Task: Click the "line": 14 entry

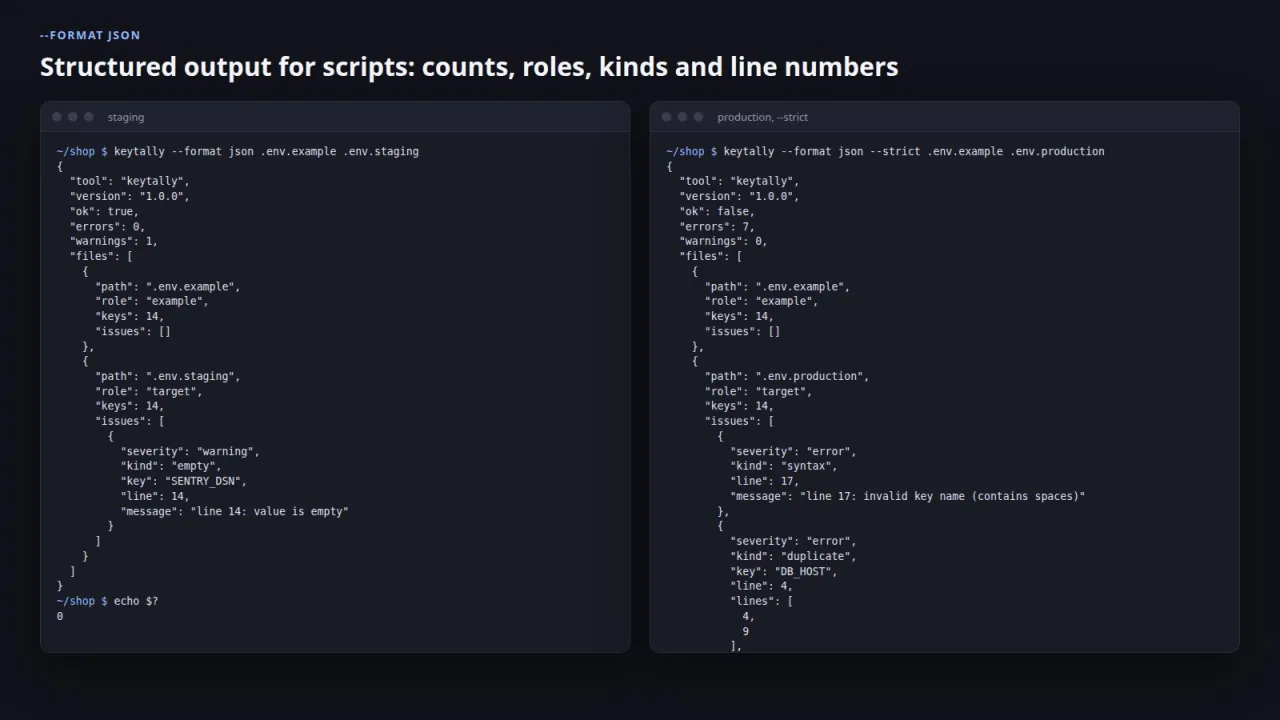Action: [155, 496]
